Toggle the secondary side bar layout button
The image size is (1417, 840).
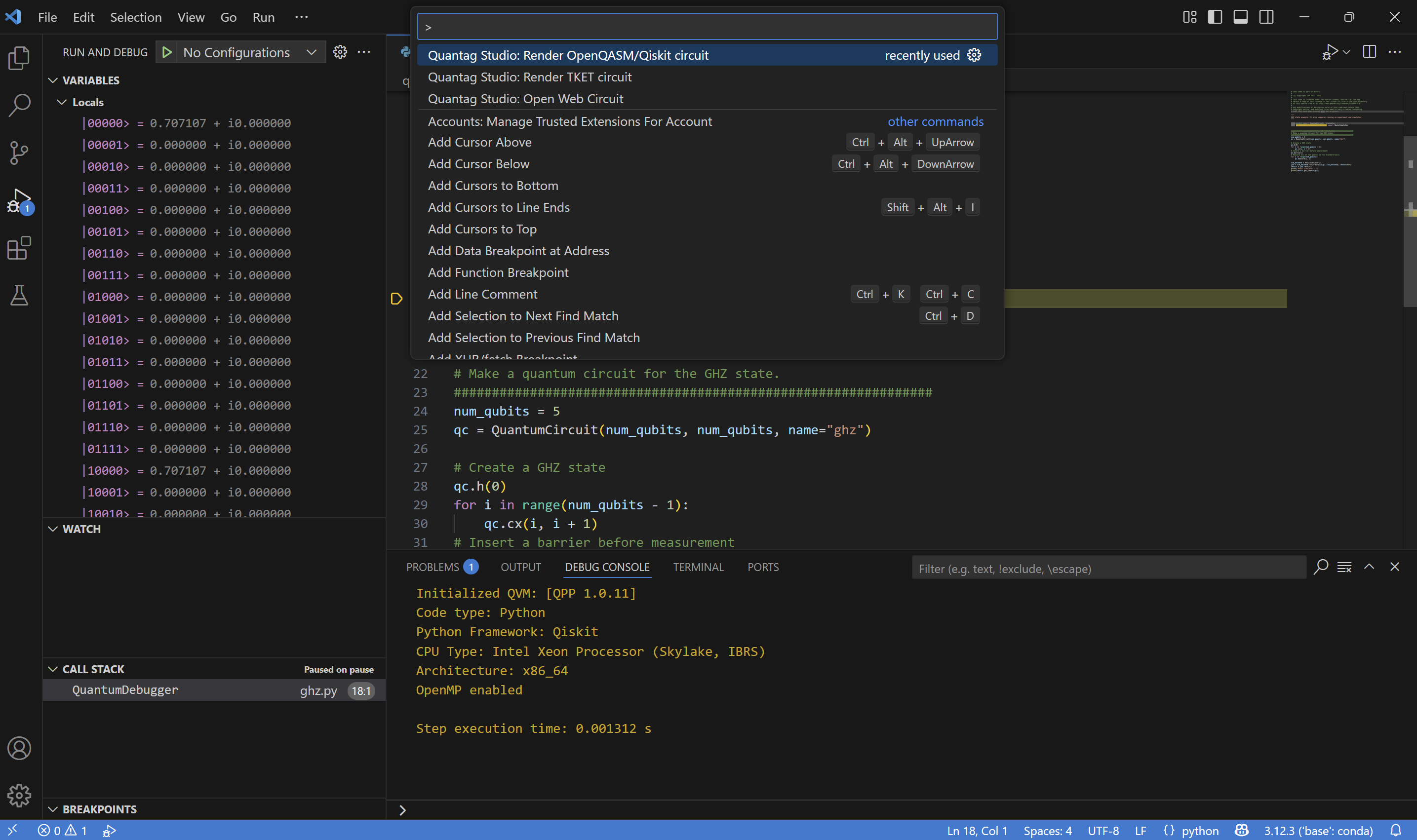[x=1266, y=17]
